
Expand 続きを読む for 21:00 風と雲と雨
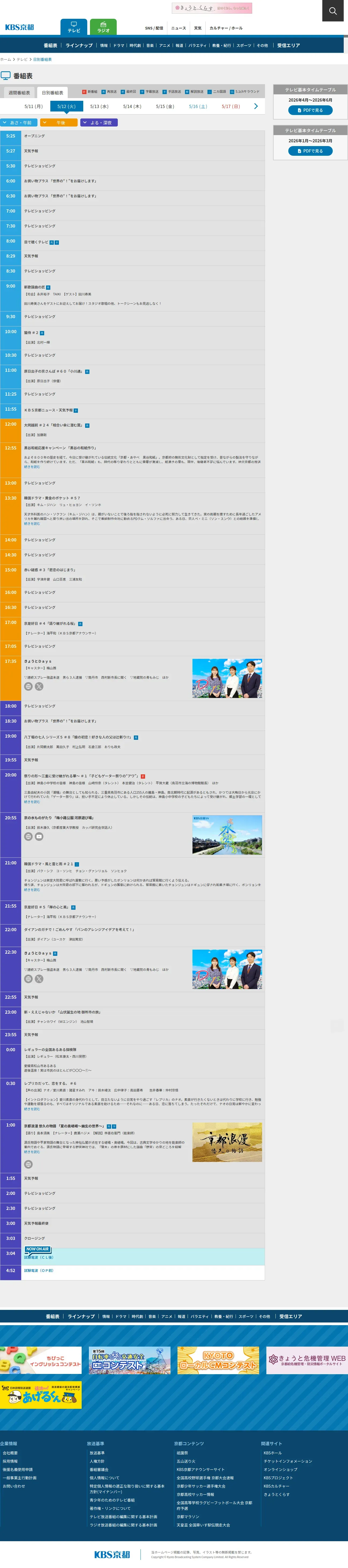tap(32, 889)
